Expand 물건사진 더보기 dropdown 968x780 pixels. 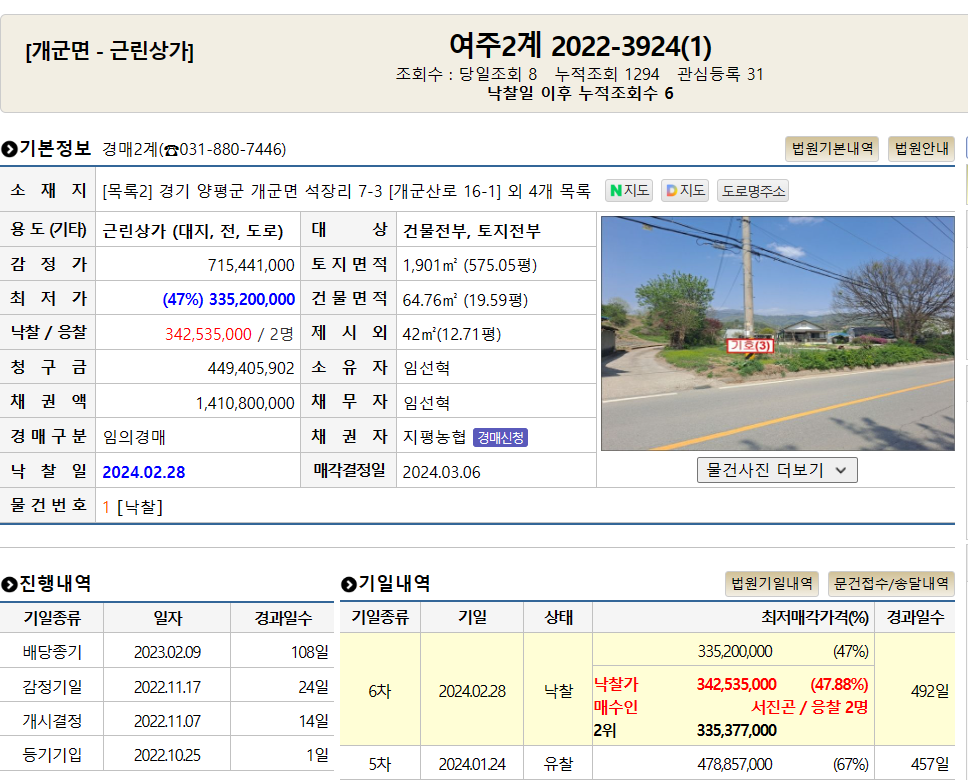(777, 470)
